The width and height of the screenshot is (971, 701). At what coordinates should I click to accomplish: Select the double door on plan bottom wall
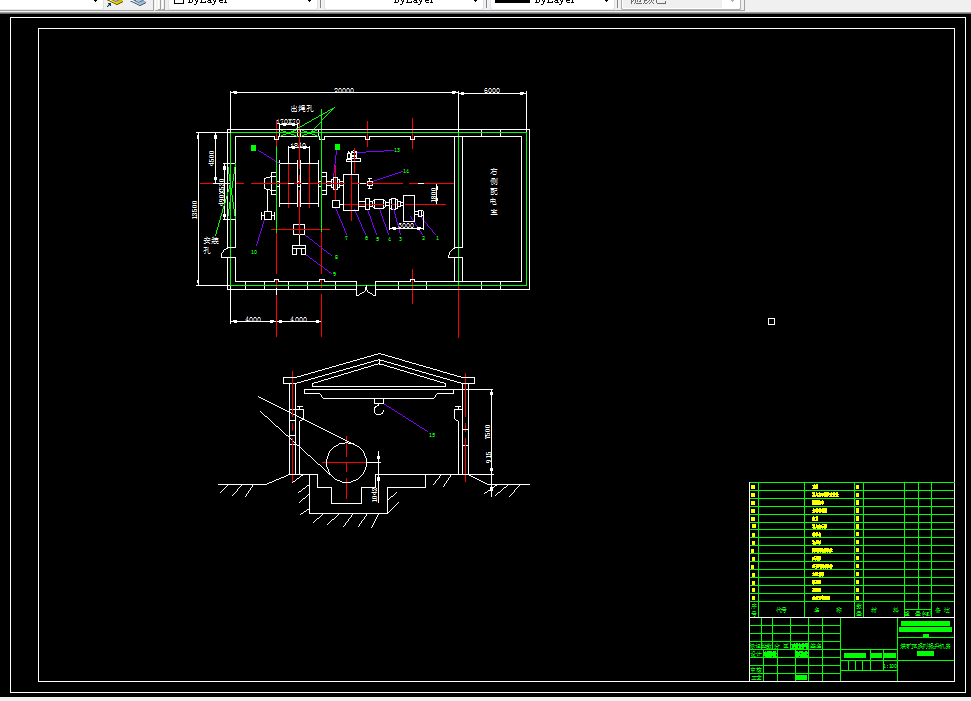click(366, 289)
